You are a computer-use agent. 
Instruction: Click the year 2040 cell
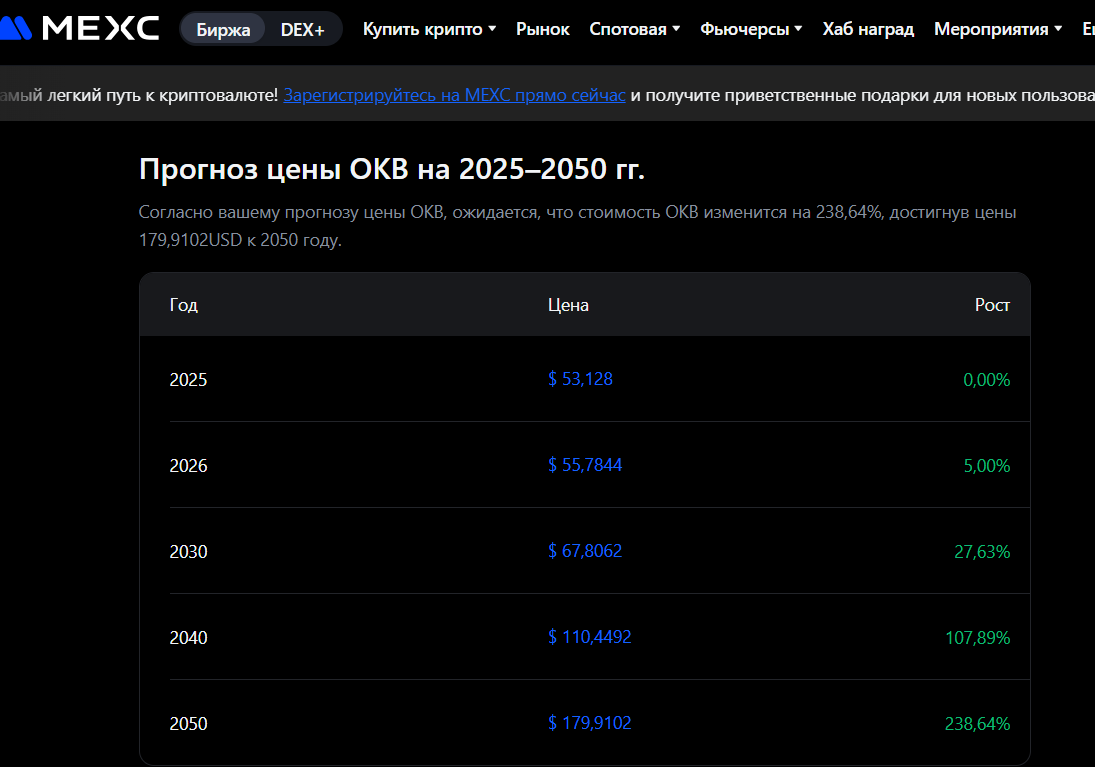pos(189,637)
